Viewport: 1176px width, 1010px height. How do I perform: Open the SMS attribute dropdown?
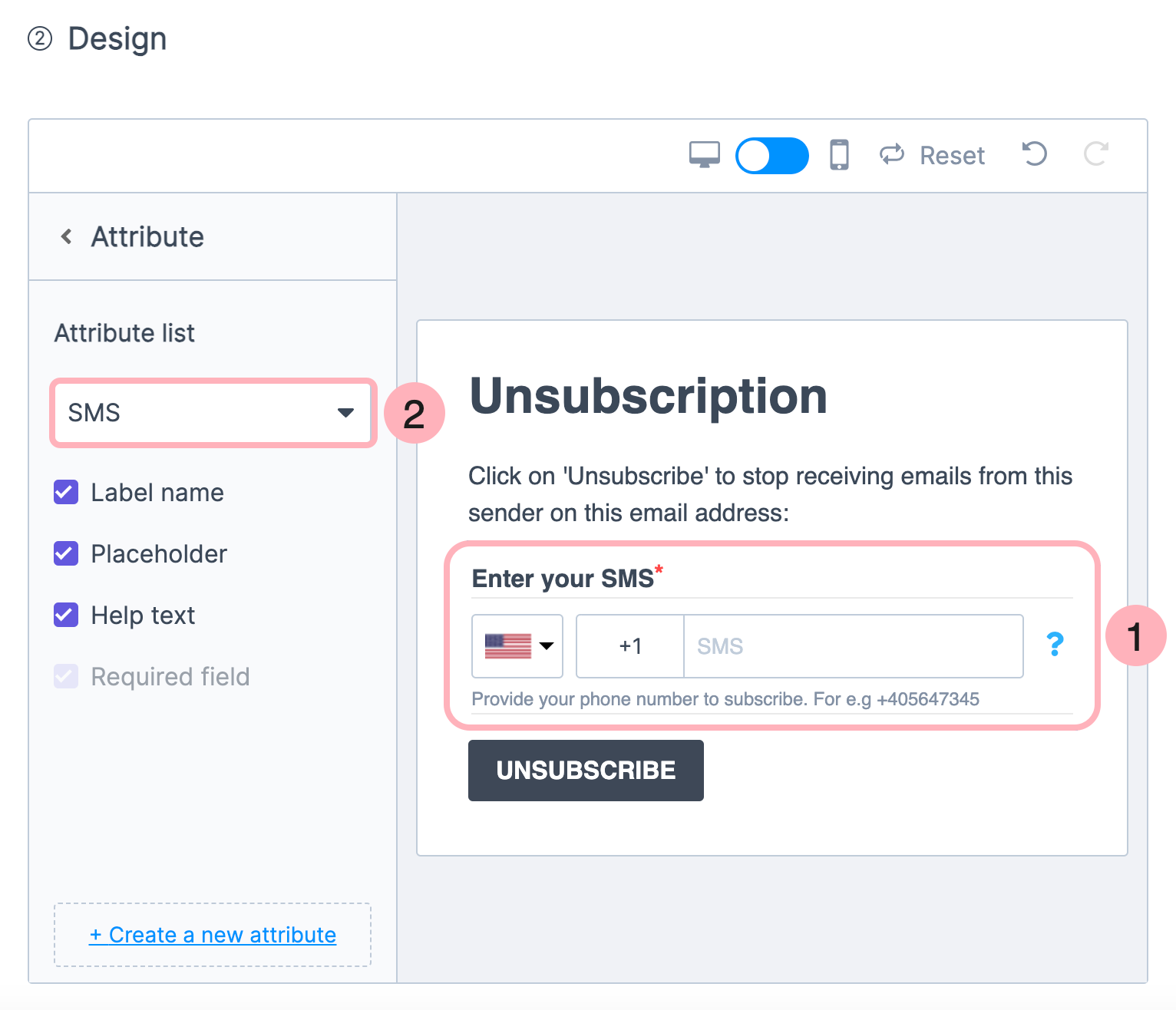coord(213,413)
